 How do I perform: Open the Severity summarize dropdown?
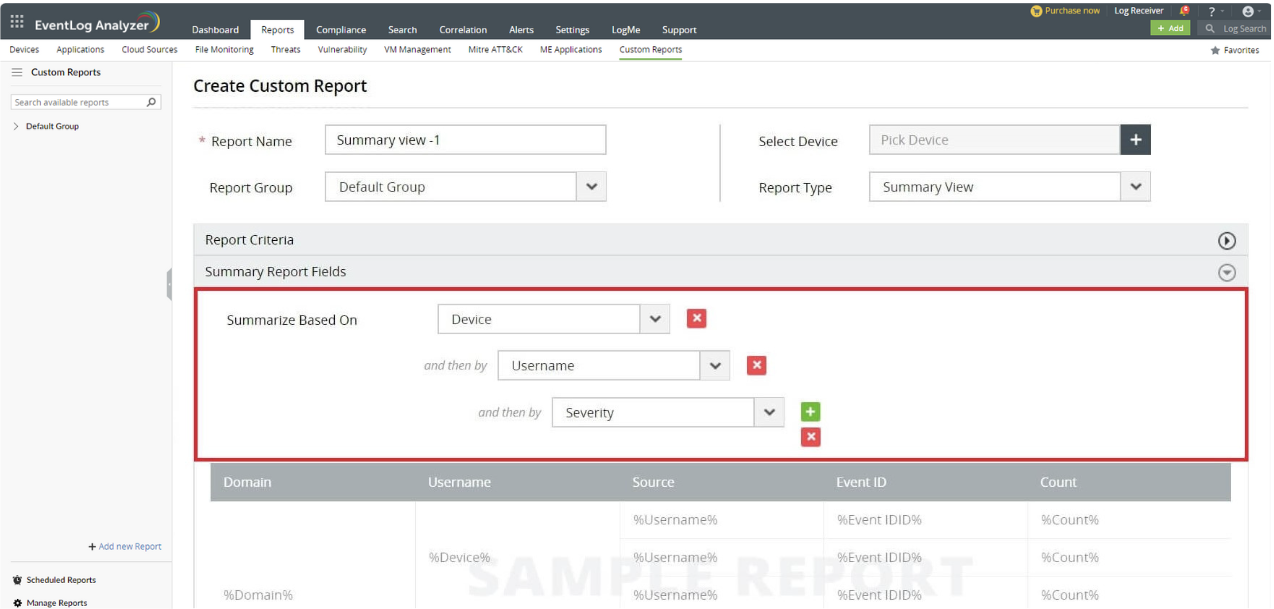[768, 413]
